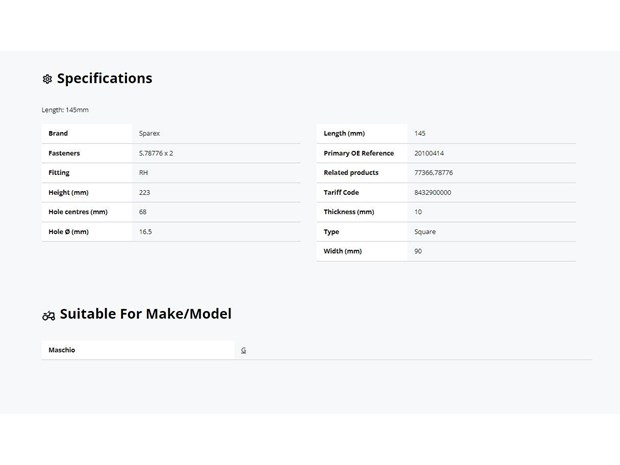
Task: Select the Specifications heading
Action: pos(104,78)
